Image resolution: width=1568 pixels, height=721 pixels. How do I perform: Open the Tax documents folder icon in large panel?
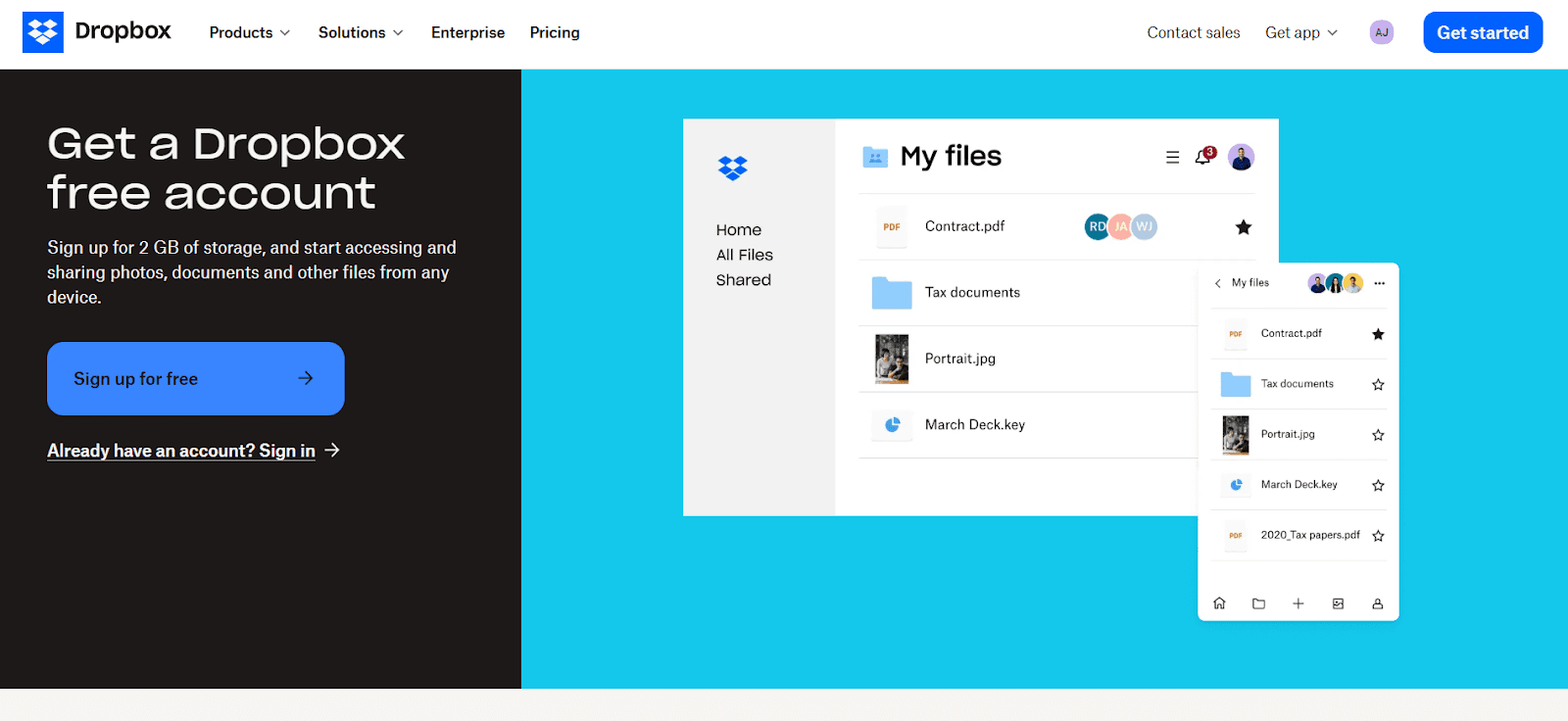click(x=892, y=292)
